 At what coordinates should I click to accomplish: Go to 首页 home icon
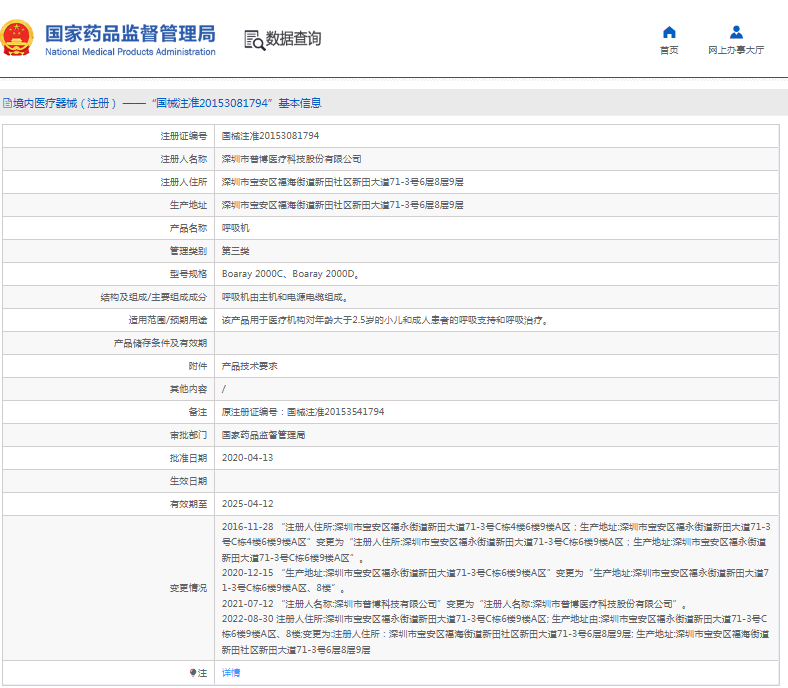coord(669,32)
